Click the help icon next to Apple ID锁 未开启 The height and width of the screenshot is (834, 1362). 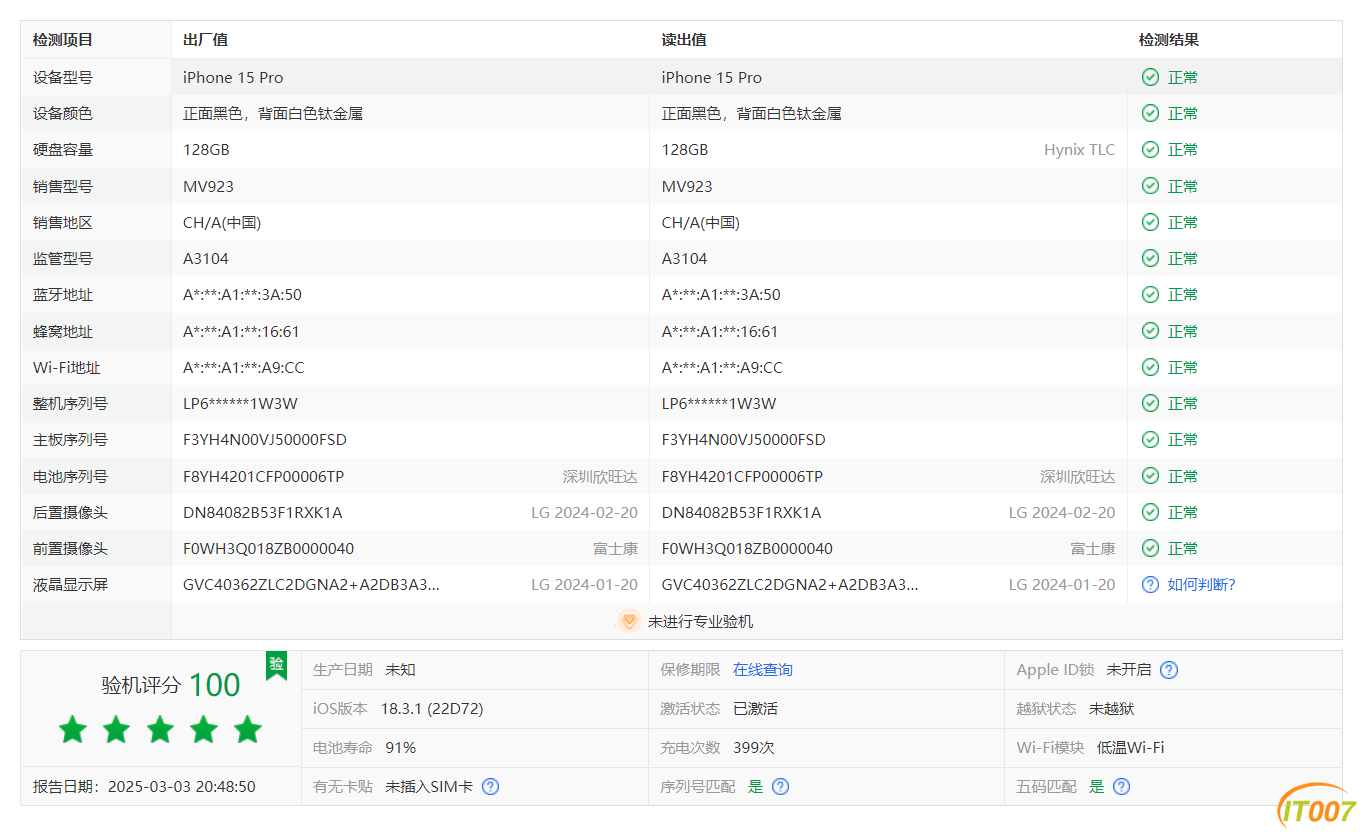(x=1169, y=670)
